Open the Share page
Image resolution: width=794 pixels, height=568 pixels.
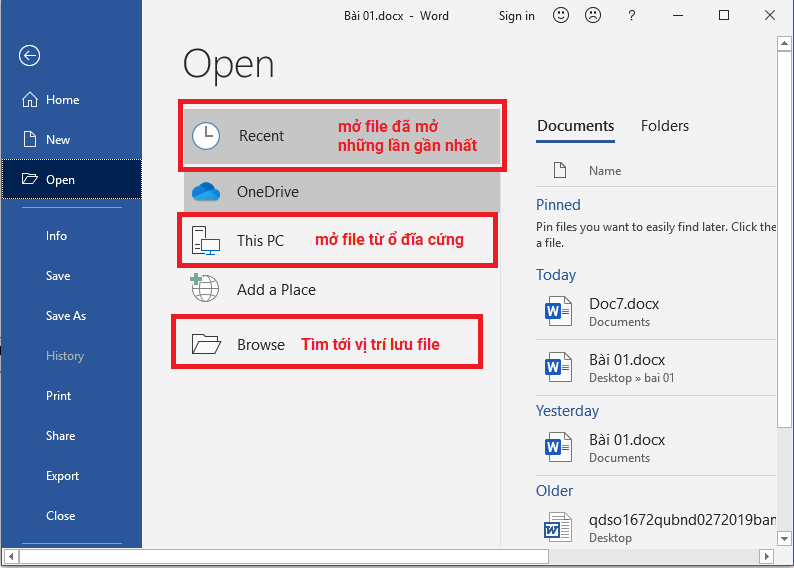point(72,436)
